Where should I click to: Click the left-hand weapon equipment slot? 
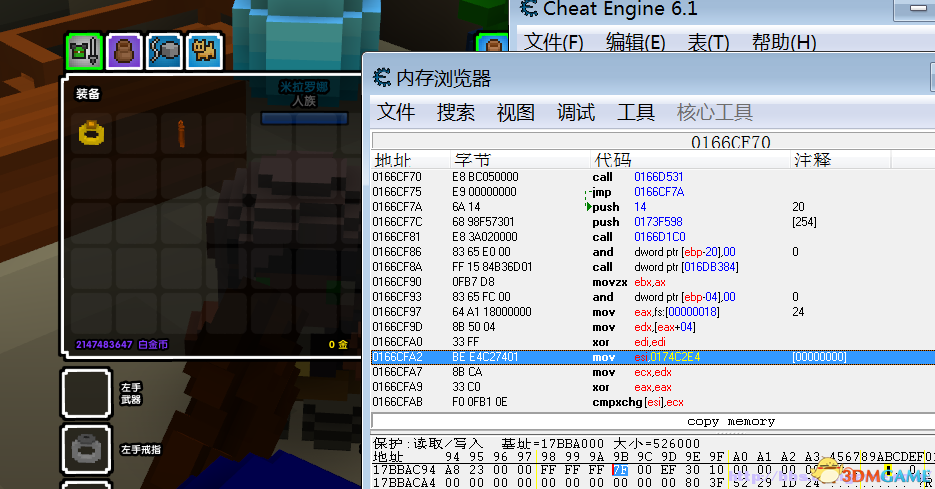(86, 393)
